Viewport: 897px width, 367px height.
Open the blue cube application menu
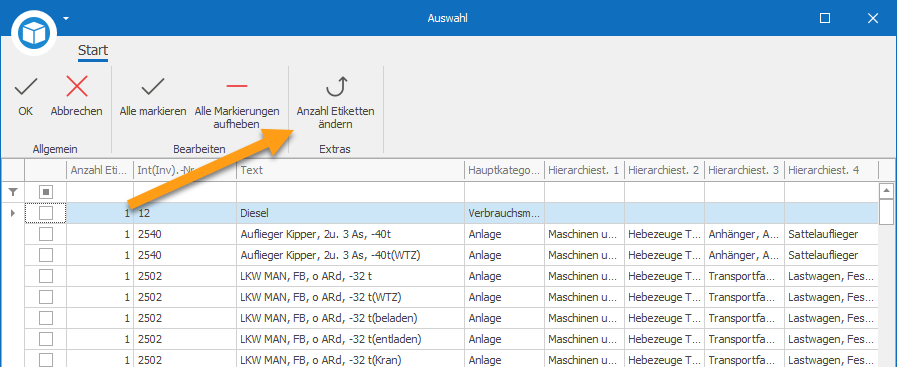pyautogui.click(x=34, y=33)
